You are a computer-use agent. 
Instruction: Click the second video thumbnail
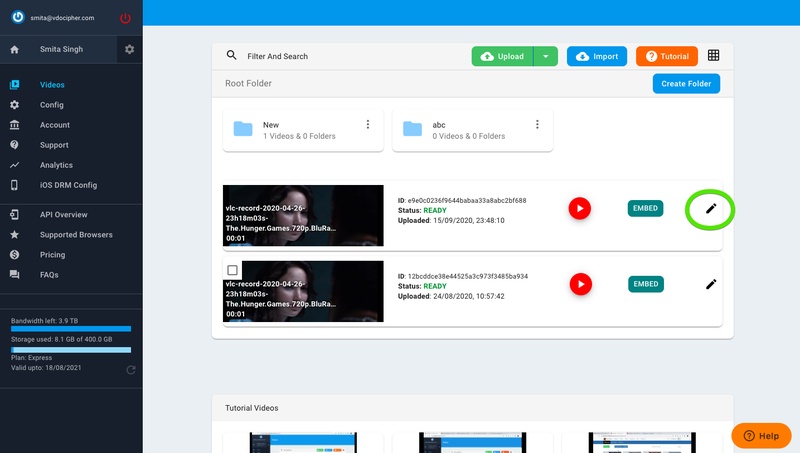303,291
